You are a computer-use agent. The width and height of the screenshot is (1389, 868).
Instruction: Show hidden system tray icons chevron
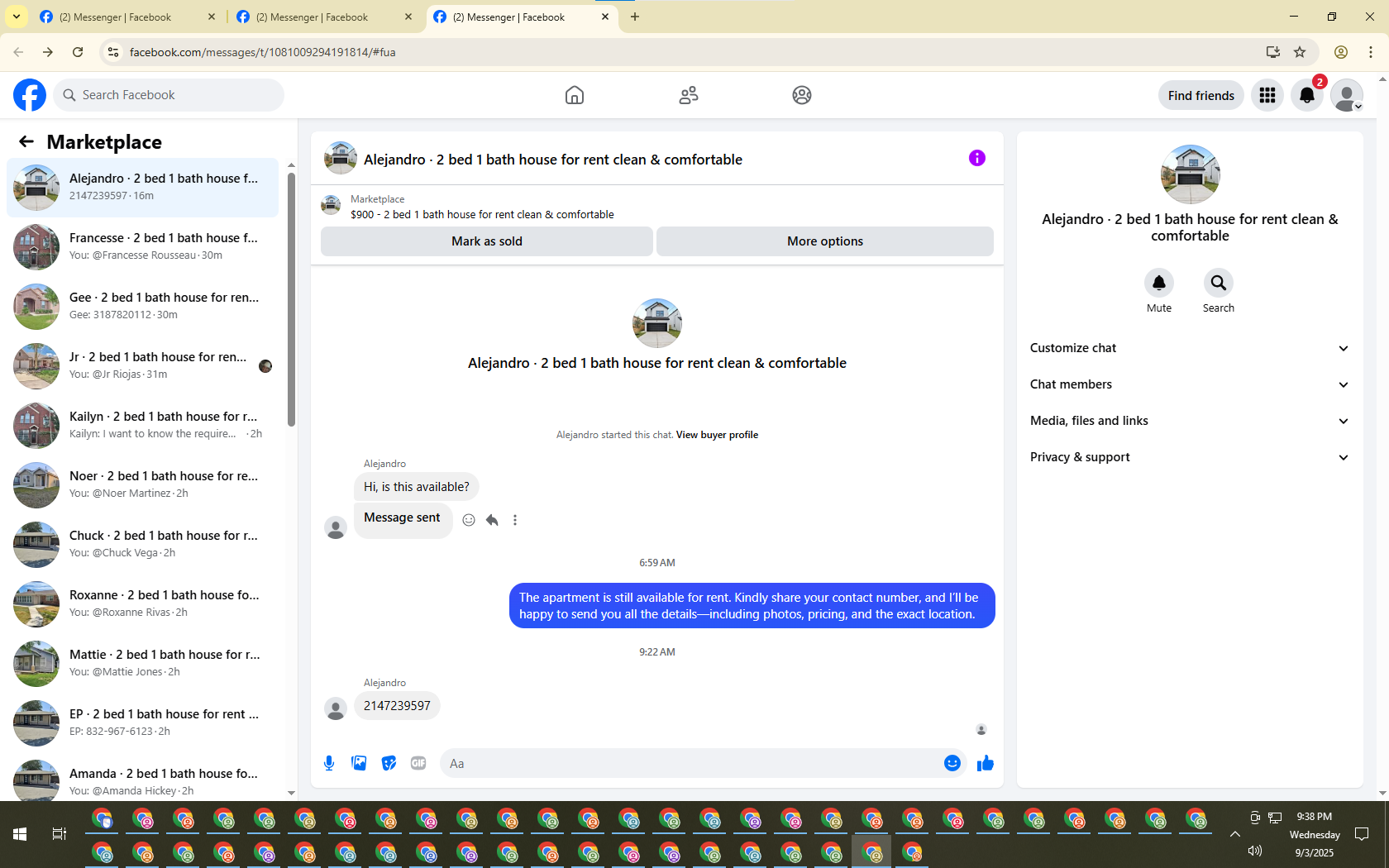(1235, 834)
